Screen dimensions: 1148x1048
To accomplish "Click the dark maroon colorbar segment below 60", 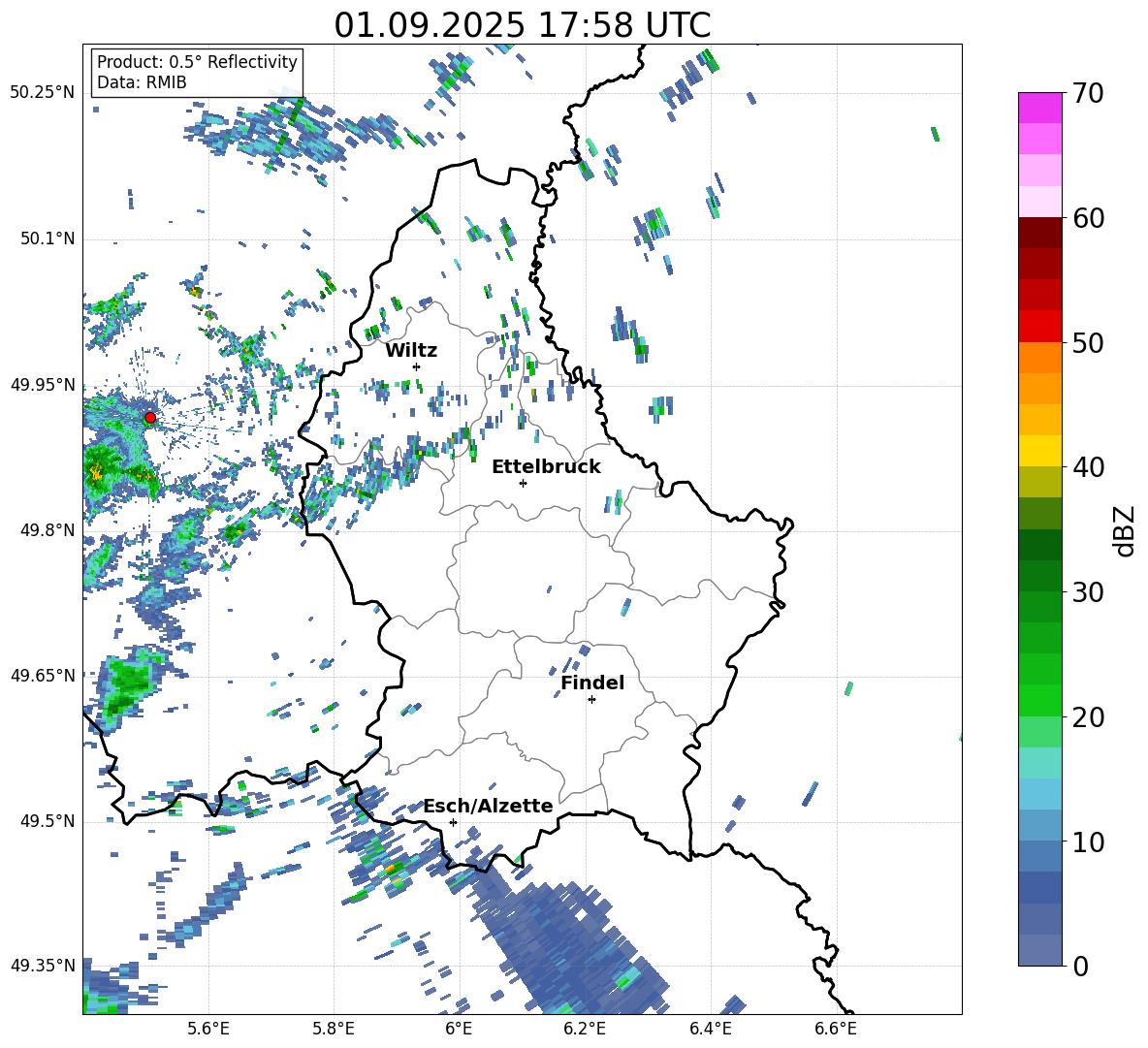I will (1039, 233).
